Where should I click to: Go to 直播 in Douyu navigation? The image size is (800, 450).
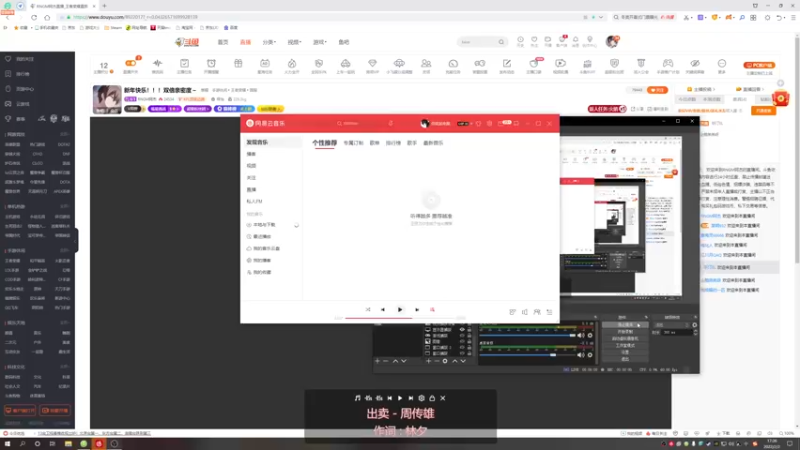(245, 42)
